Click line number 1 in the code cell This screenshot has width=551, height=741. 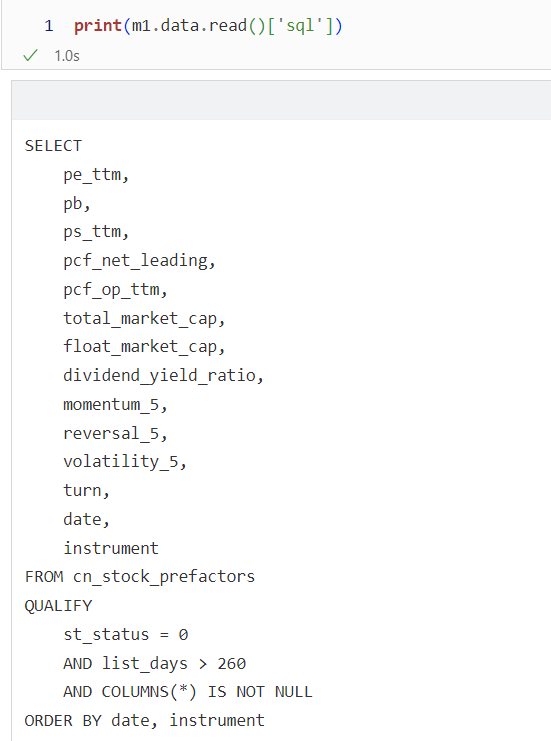tap(49, 26)
